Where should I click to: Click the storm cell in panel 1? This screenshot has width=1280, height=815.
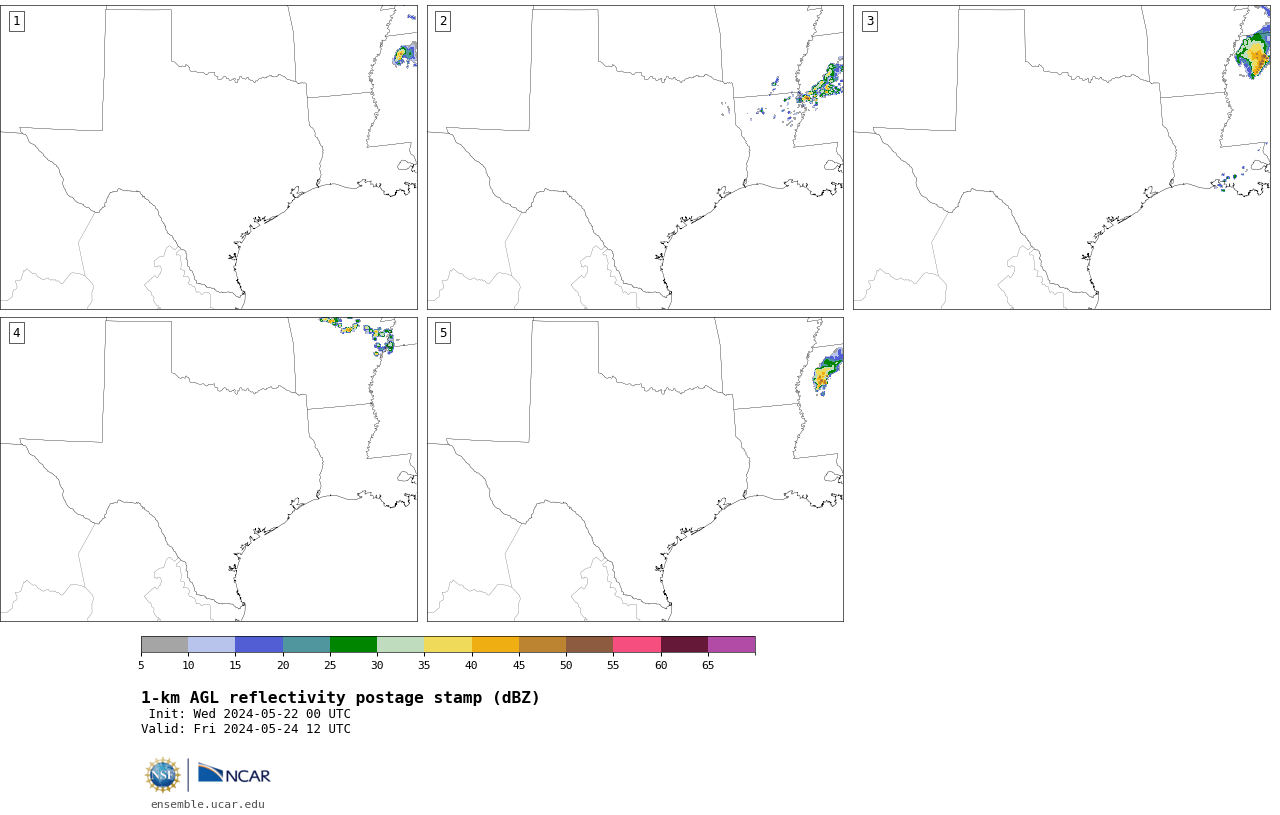point(404,55)
